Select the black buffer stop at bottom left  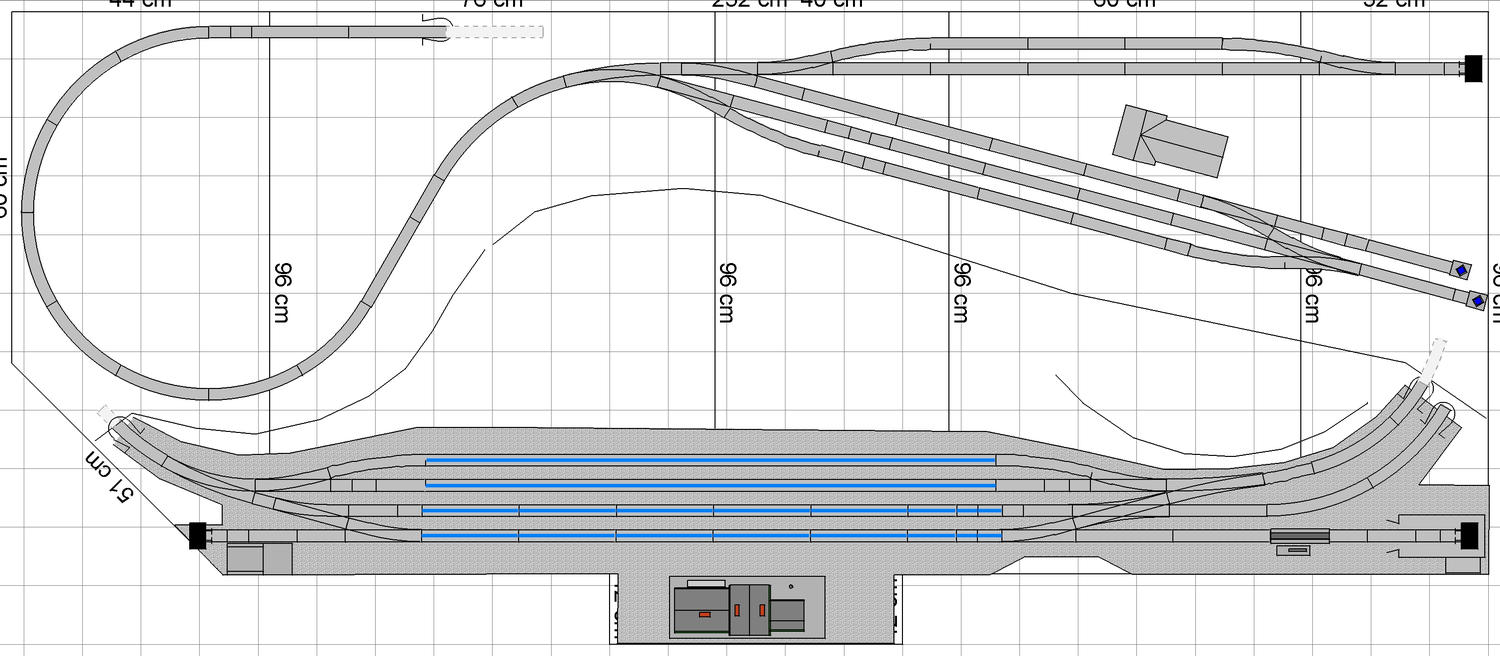[x=197, y=535]
